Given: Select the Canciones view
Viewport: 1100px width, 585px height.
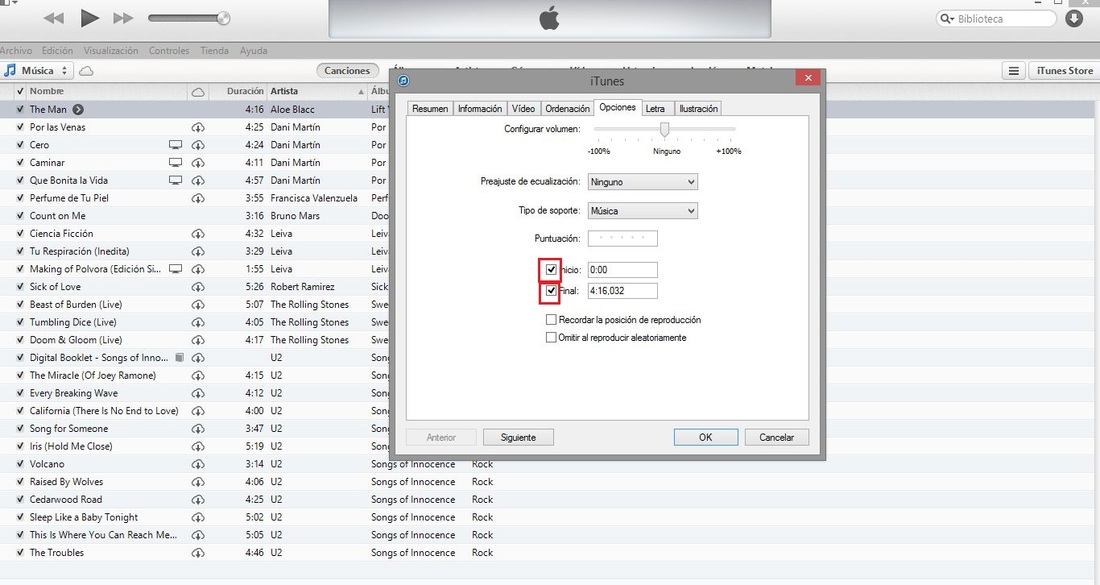Looking at the screenshot, I should coord(347,71).
